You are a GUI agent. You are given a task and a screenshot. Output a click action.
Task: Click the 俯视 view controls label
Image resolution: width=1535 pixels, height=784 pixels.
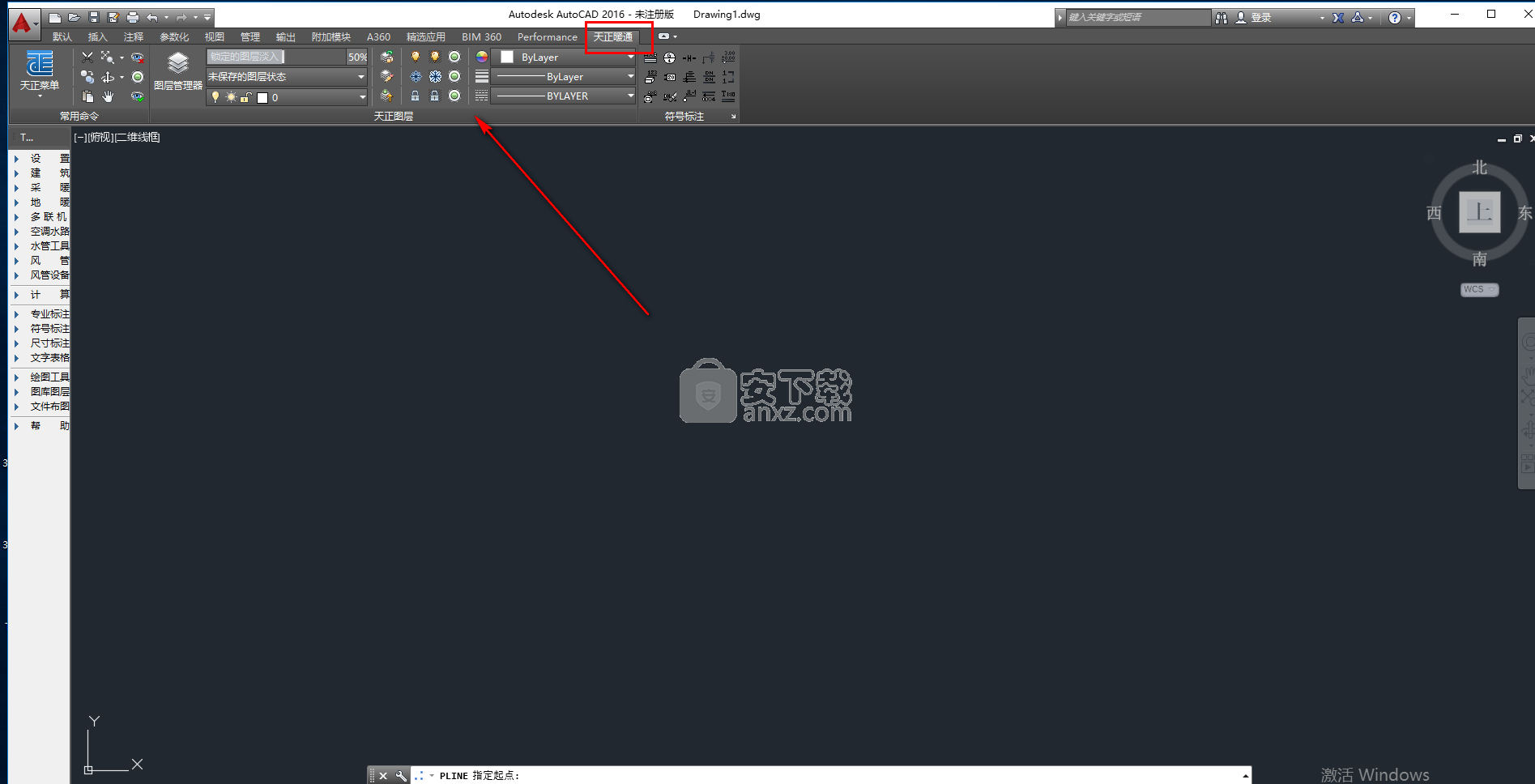tap(100, 138)
